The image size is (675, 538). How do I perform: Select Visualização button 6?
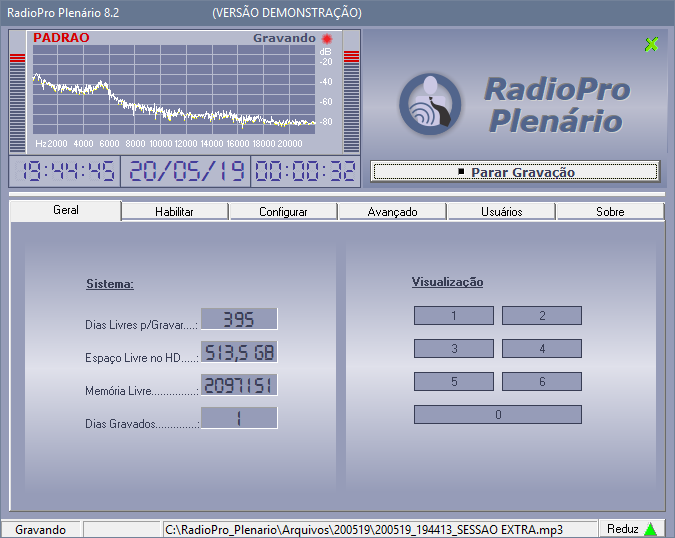[x=542, y=382]
